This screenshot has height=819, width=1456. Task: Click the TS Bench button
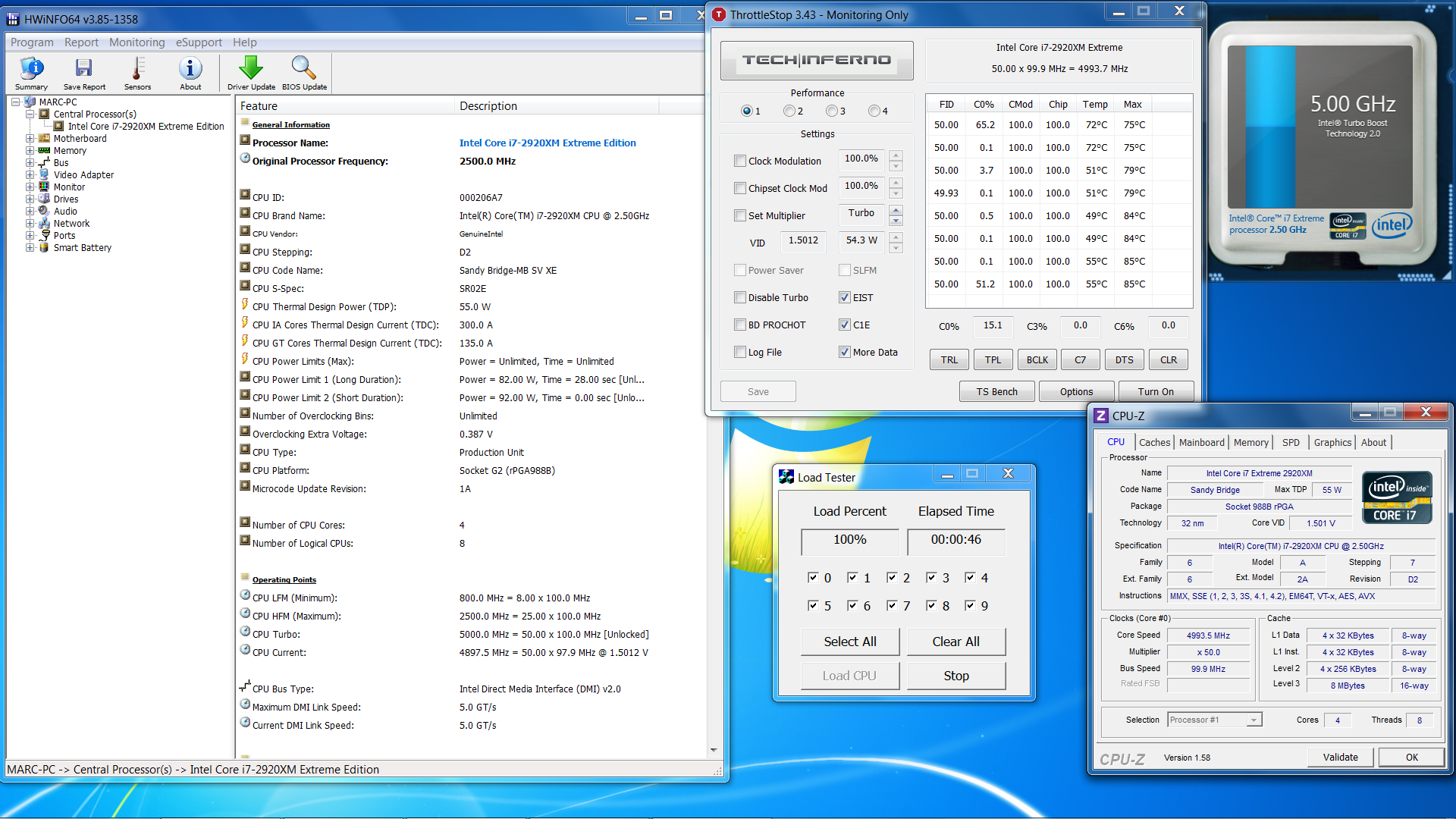[x=996, y=391]
